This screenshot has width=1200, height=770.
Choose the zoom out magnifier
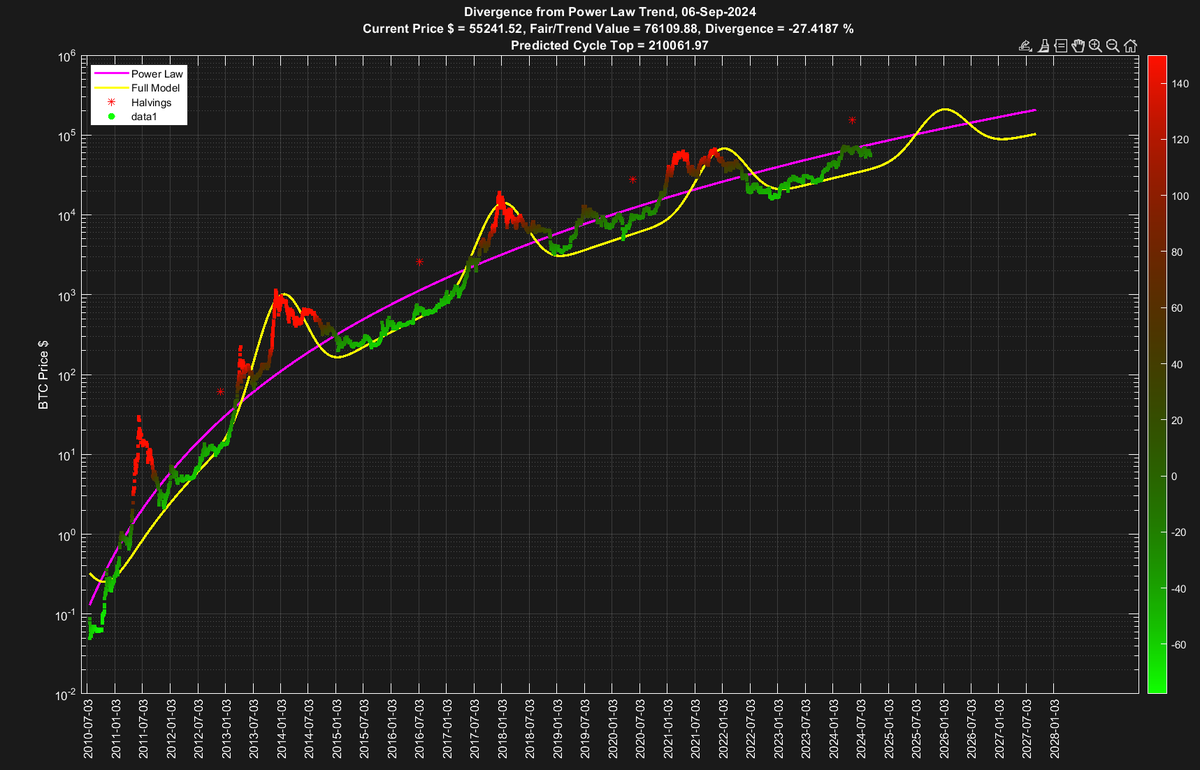[x=1113, y=46]
